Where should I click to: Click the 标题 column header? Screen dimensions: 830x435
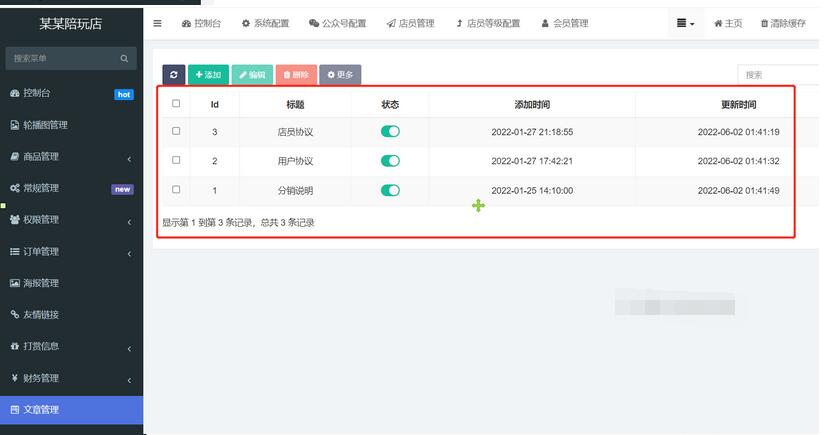point(295,105)
